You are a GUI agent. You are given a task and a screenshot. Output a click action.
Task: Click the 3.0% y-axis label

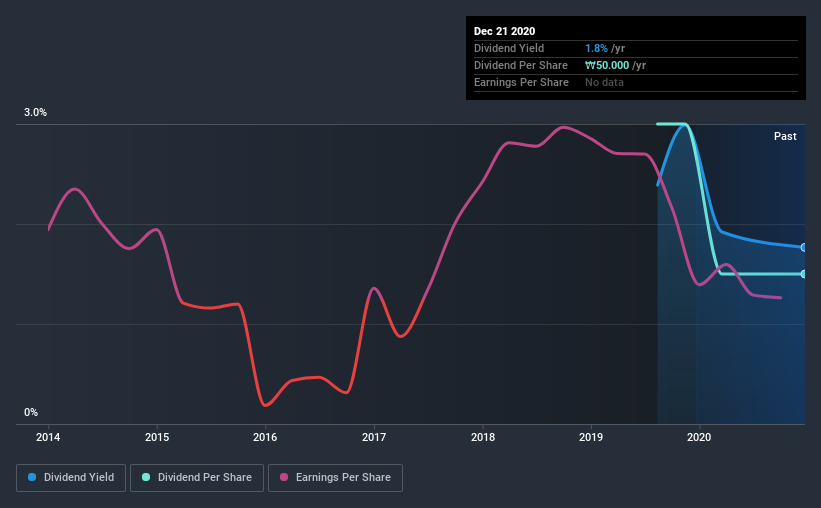[35, 113]
